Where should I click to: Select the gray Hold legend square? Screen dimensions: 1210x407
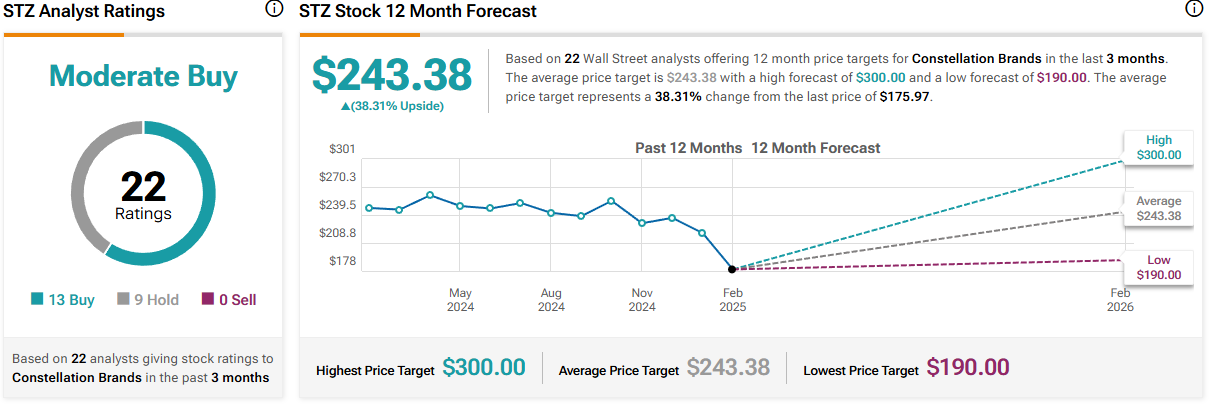(124, 299)
